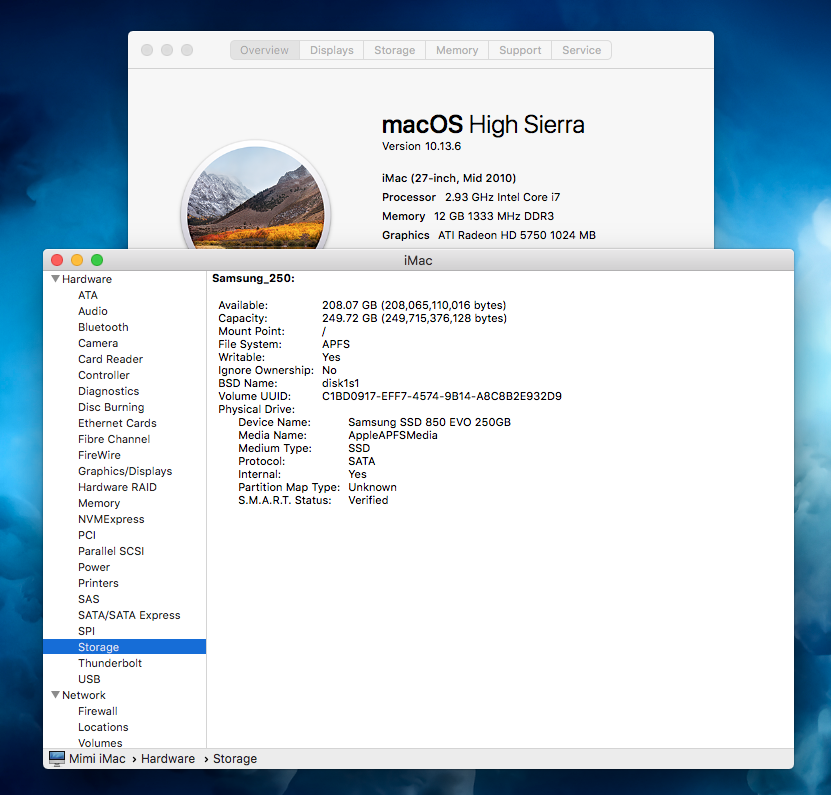Select SAS in the sidebar
This screenshot has width=831, height=795.
click(89, 599)
